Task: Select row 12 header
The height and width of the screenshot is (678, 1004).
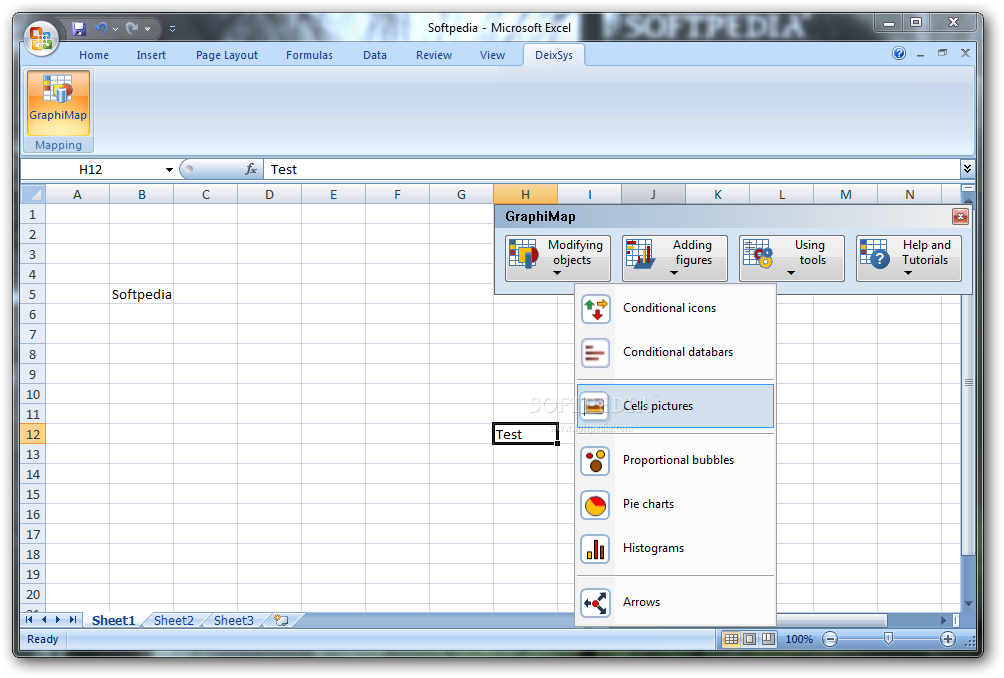Action: click(33, 434)
